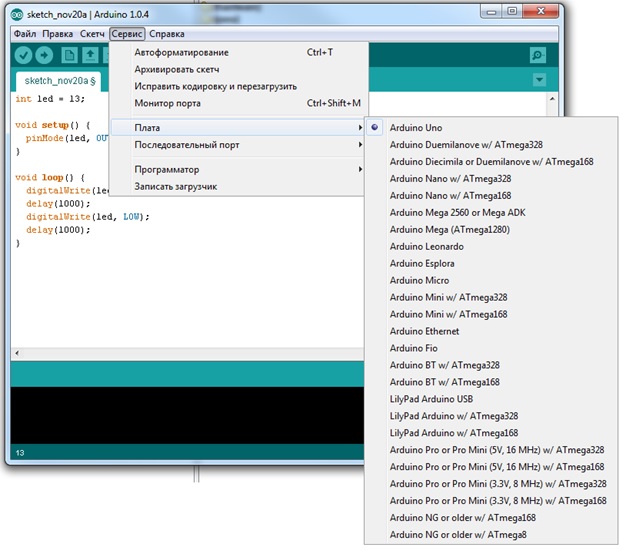This screenshot has width=623, height=551.
Task: Open the Правка menu
Action: coord(58,34)
